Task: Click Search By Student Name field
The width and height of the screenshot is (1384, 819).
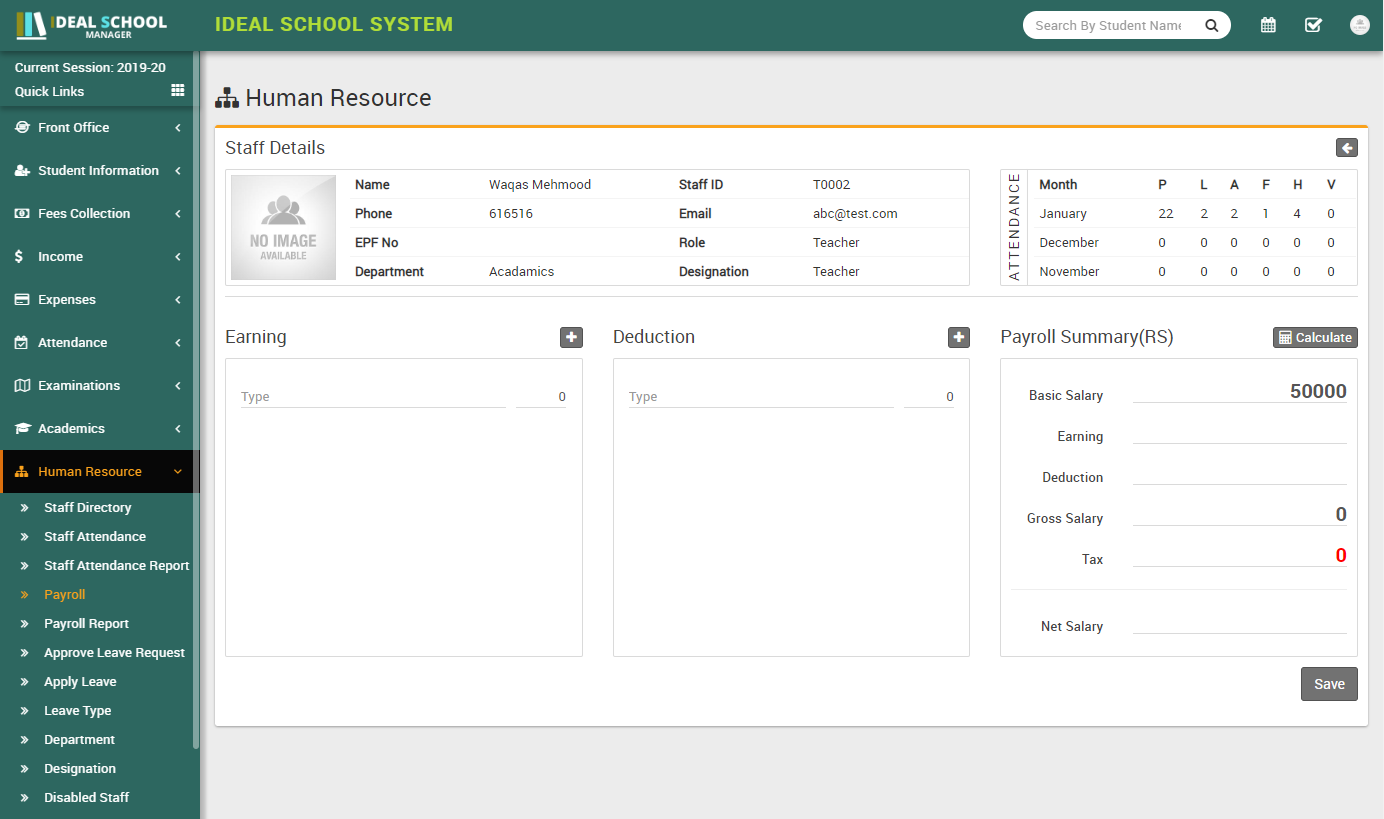Action: tap(1108, 25)
